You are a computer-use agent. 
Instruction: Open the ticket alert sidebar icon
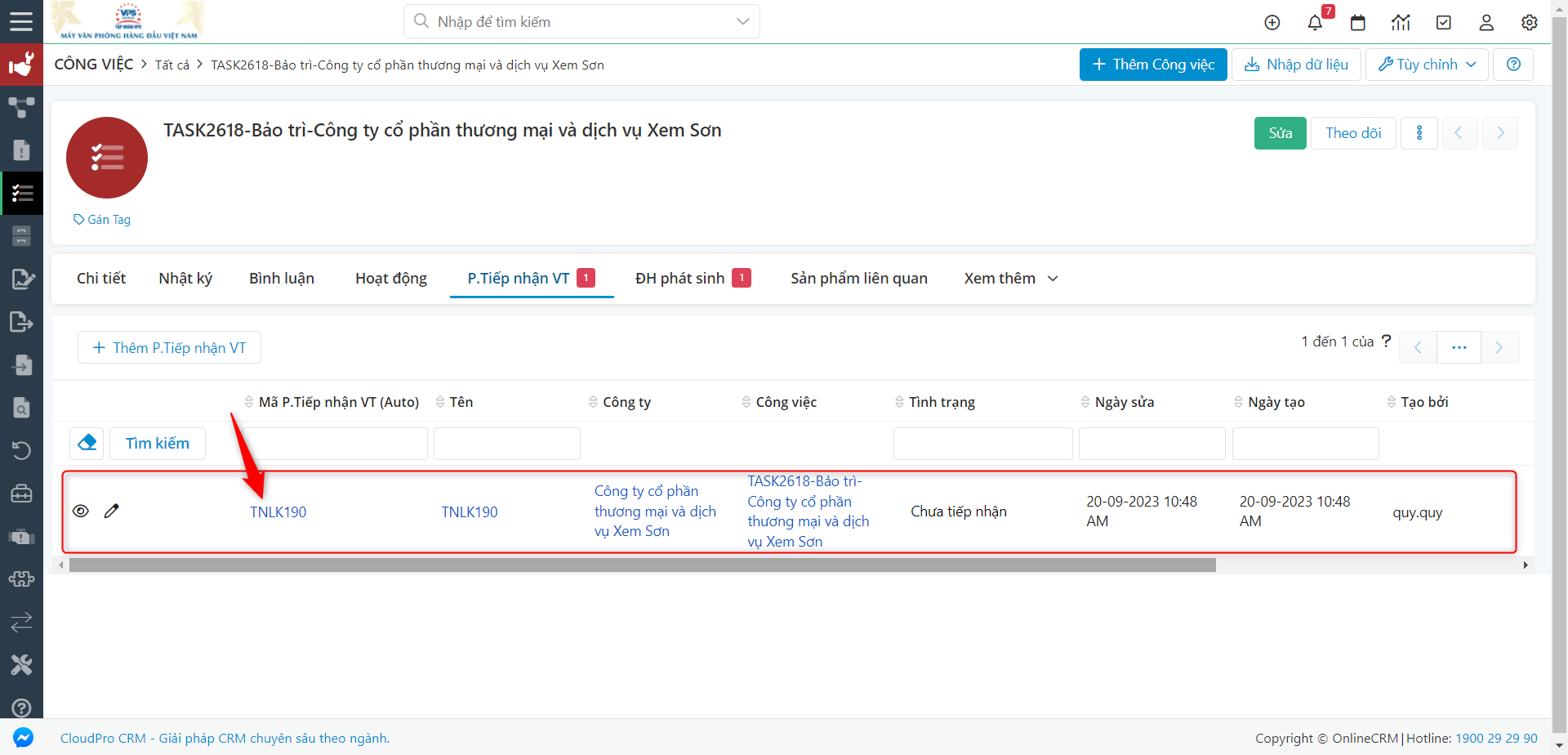pos(21,537)
